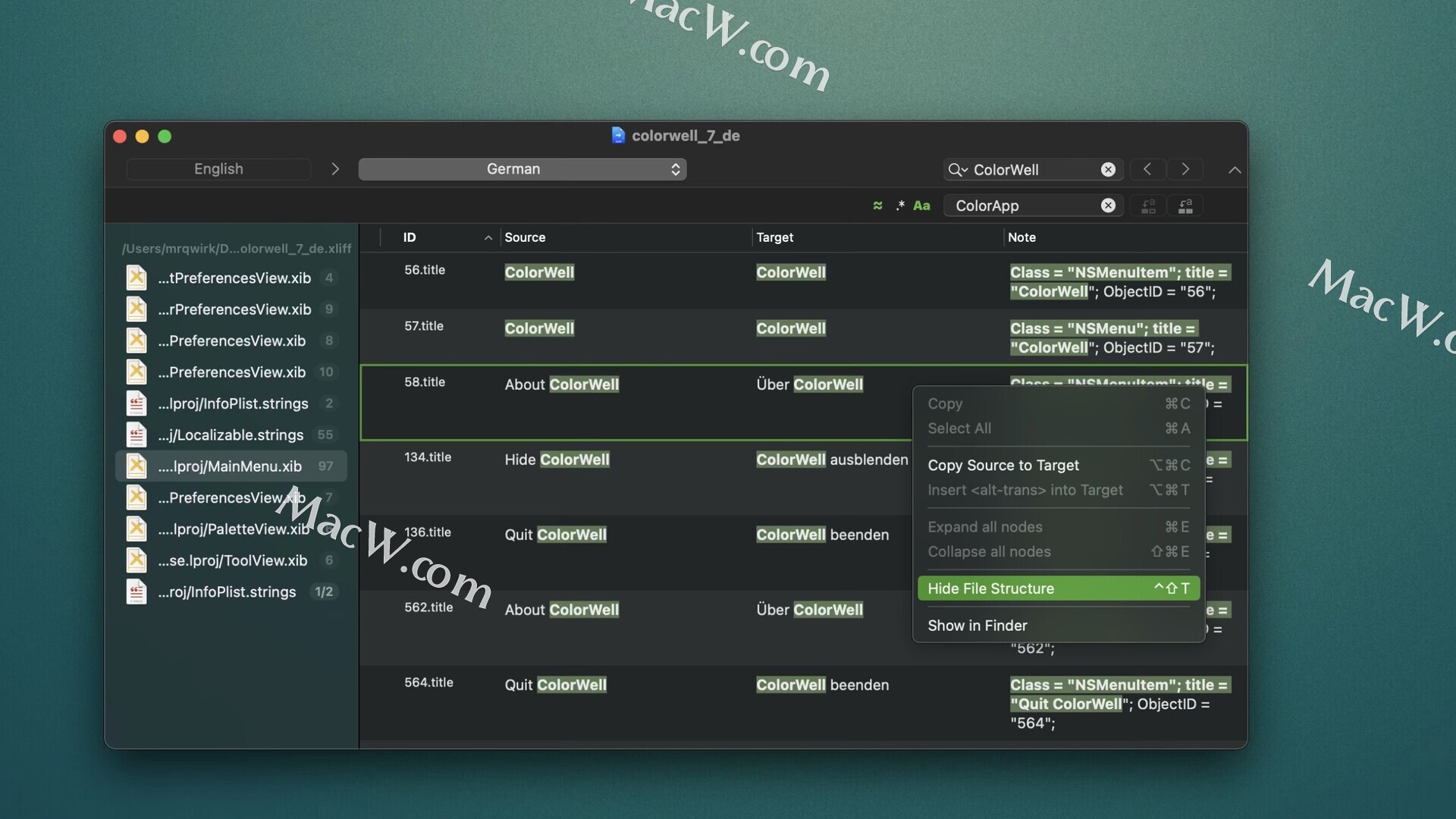
Task: Click the ID column sort arrow
Action: click(488, 238)
